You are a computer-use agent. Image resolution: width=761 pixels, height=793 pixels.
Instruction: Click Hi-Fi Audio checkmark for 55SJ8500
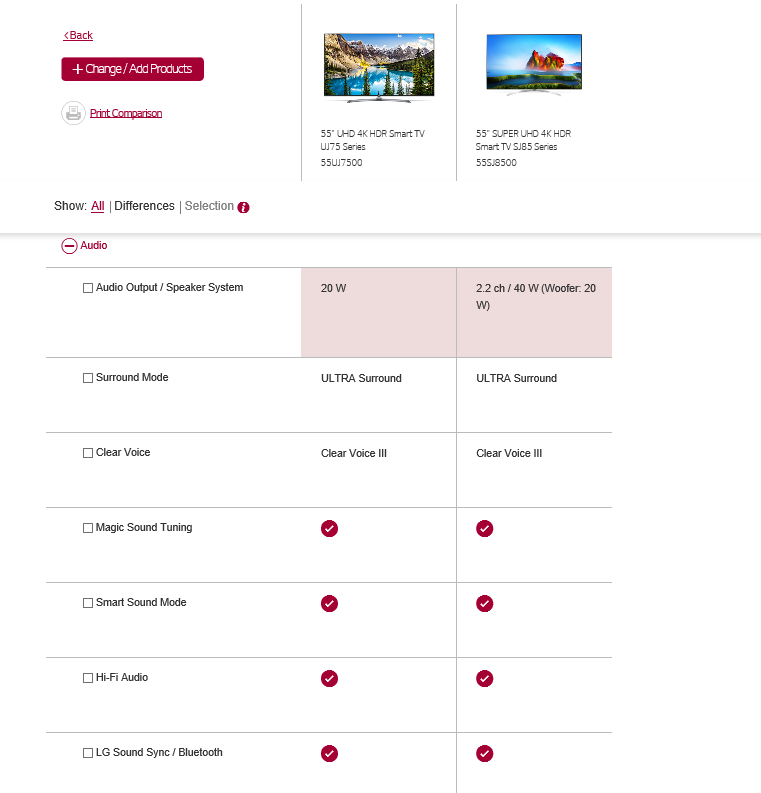(485, 678)
